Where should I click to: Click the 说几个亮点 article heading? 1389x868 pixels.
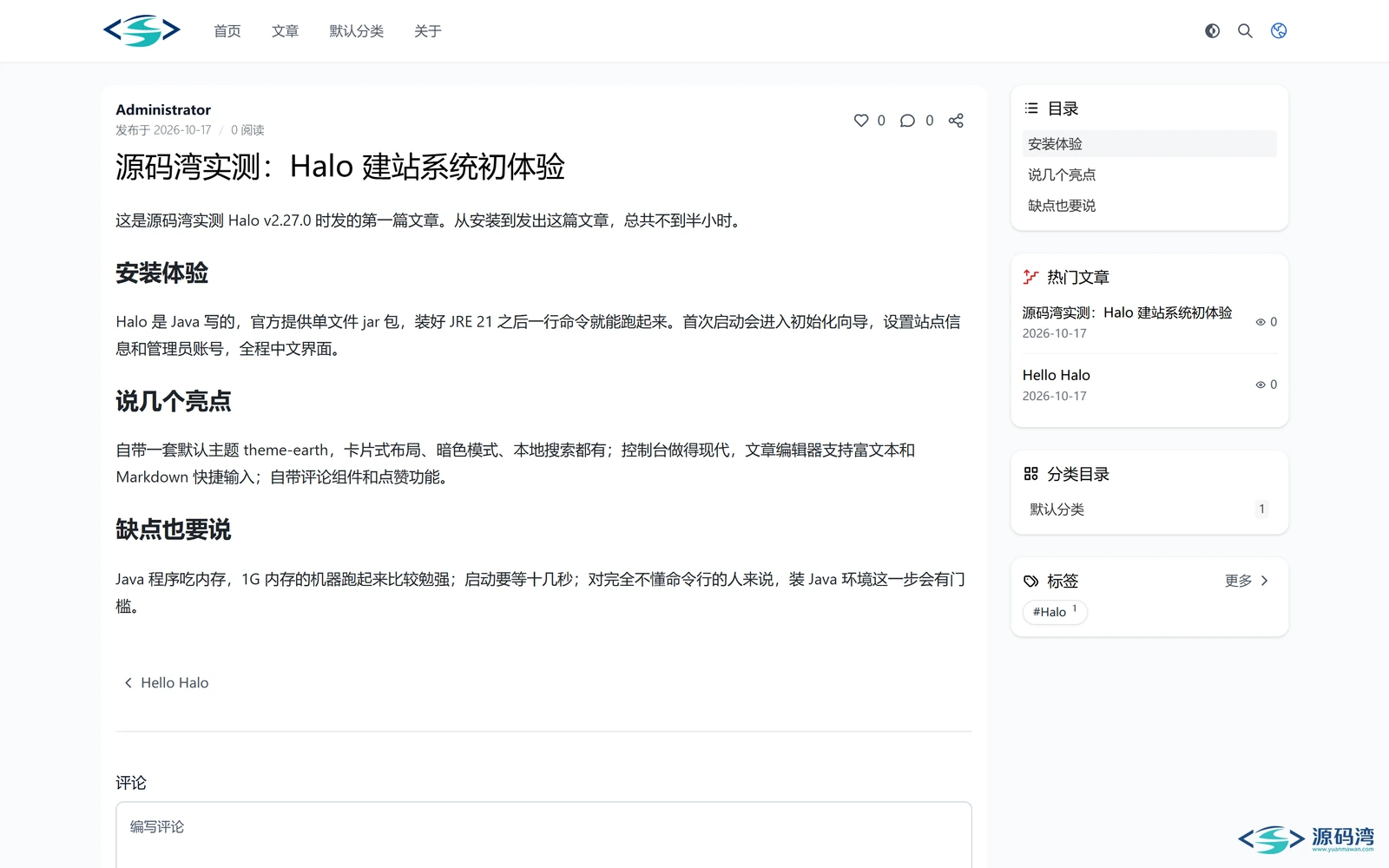(173, 402)
